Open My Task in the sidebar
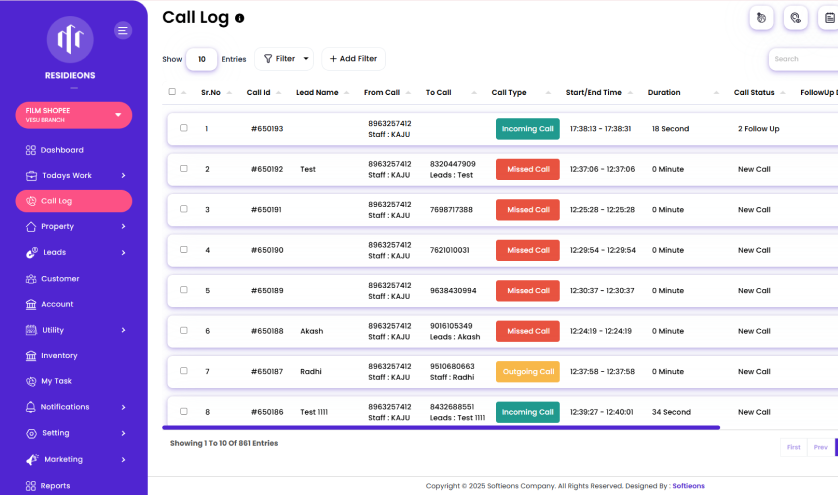The image size is (838, 495). point(56,381)
